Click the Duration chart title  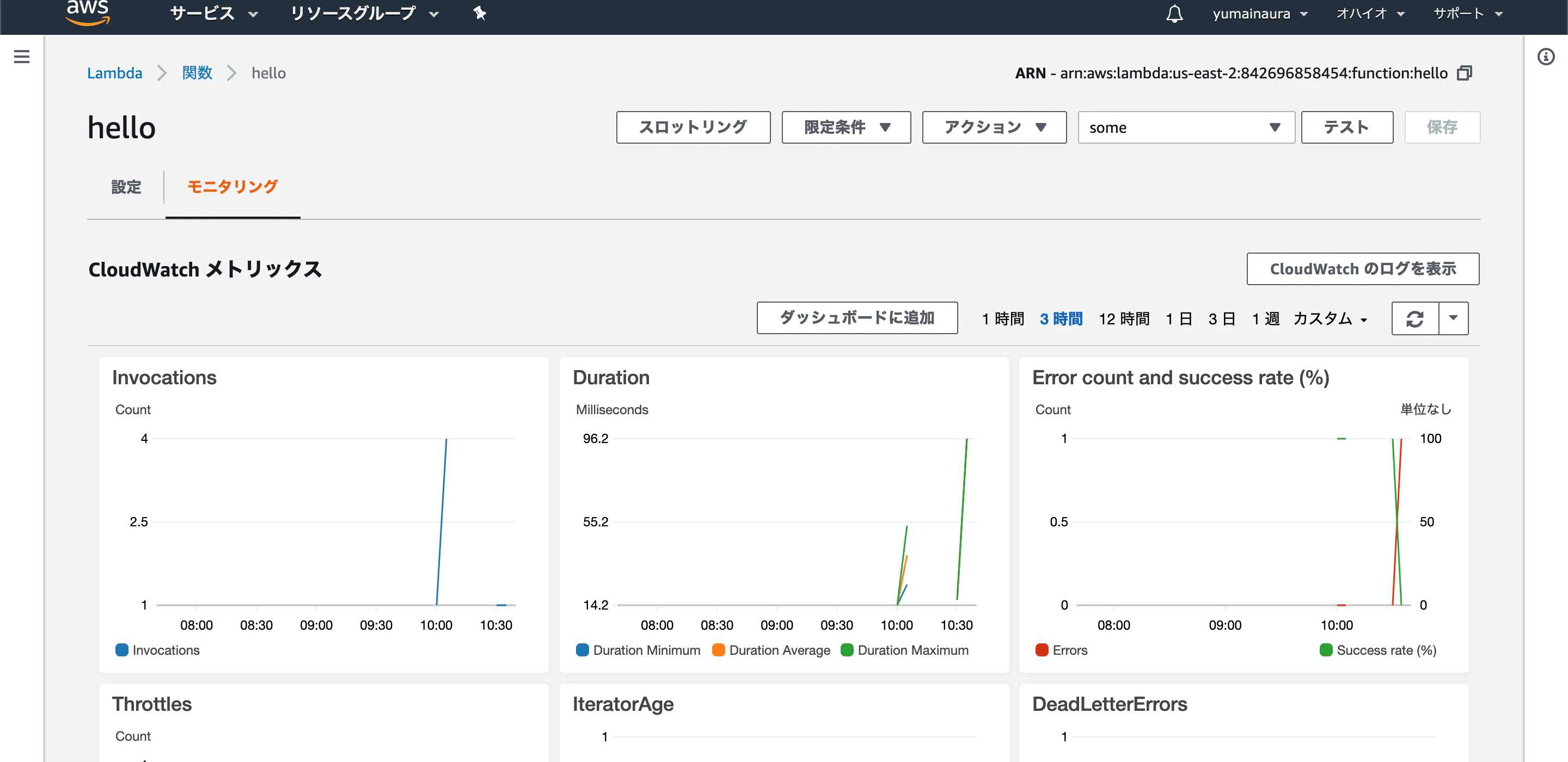tap(611, 377)
